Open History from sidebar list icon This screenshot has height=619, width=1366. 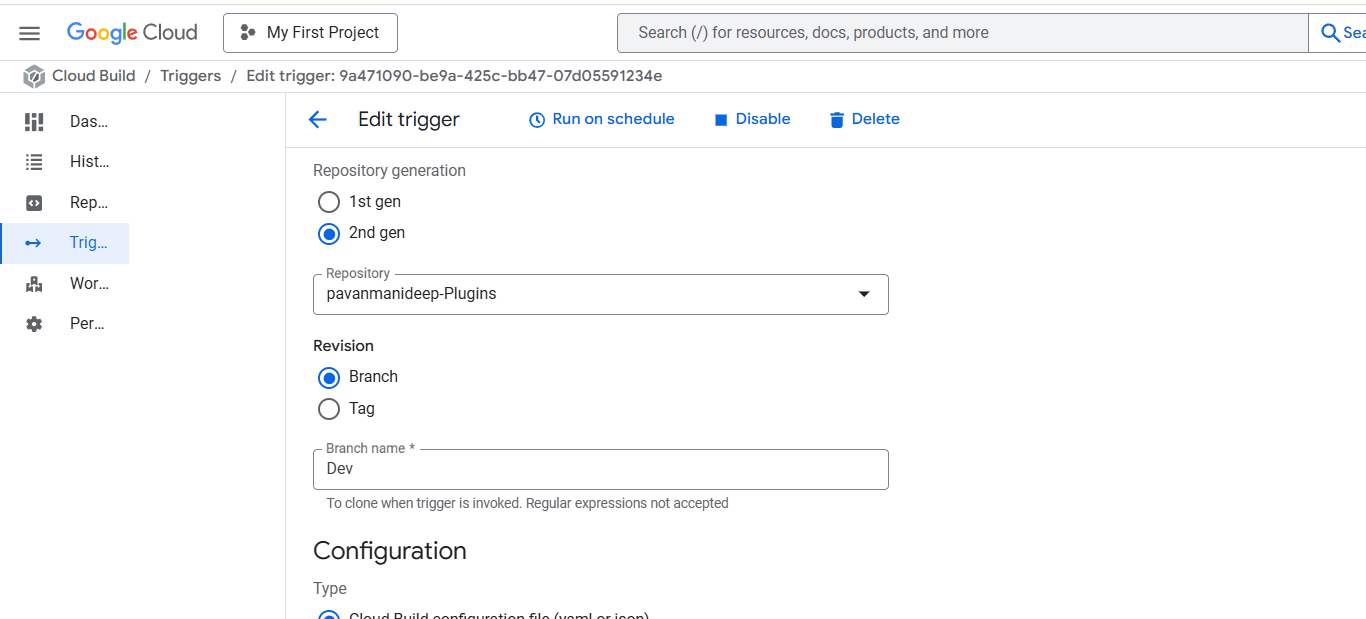[x=34, y=162]
